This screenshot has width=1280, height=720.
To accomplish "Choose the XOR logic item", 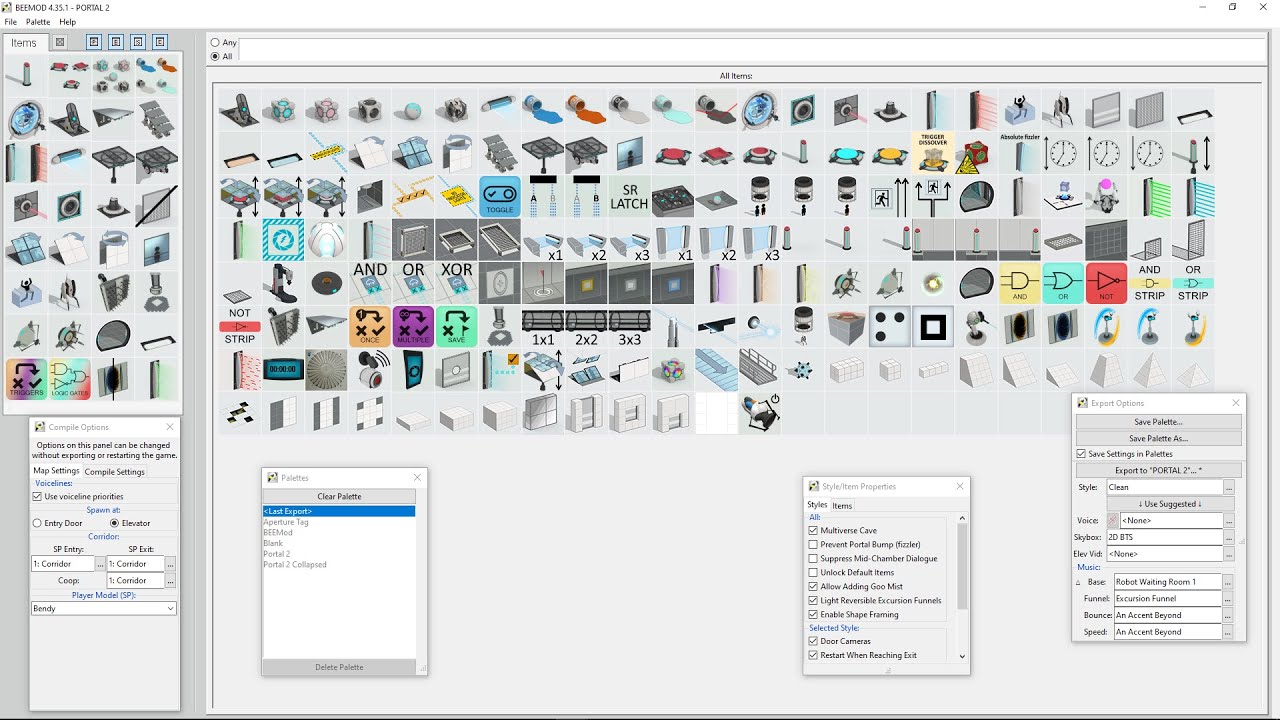I will [457, 283].
